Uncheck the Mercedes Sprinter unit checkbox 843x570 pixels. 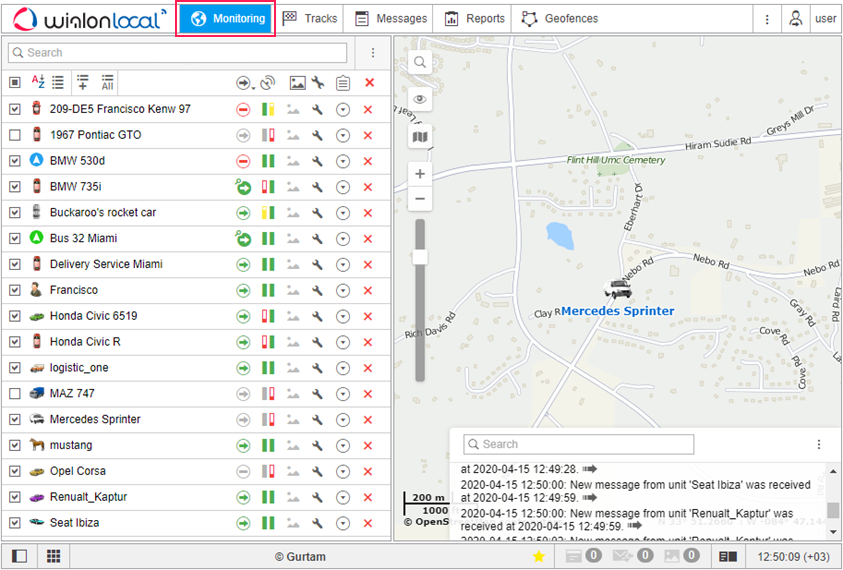pyautogui.click(x=14, y=420)
